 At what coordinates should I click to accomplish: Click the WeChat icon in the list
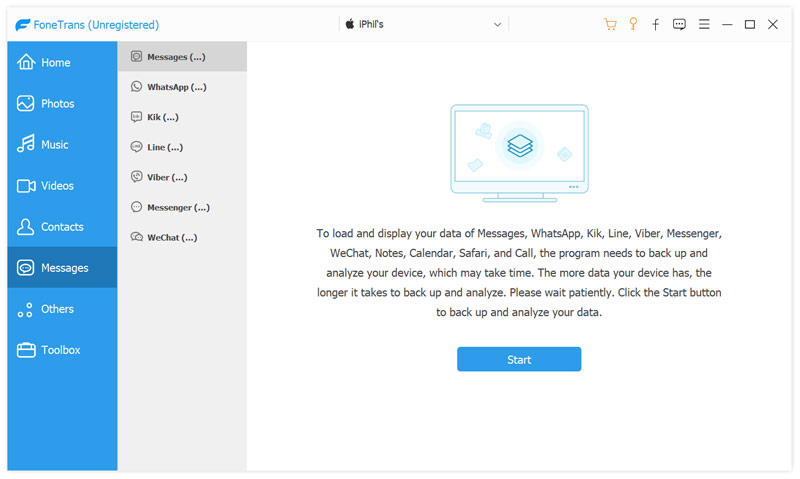click(136, 237)
